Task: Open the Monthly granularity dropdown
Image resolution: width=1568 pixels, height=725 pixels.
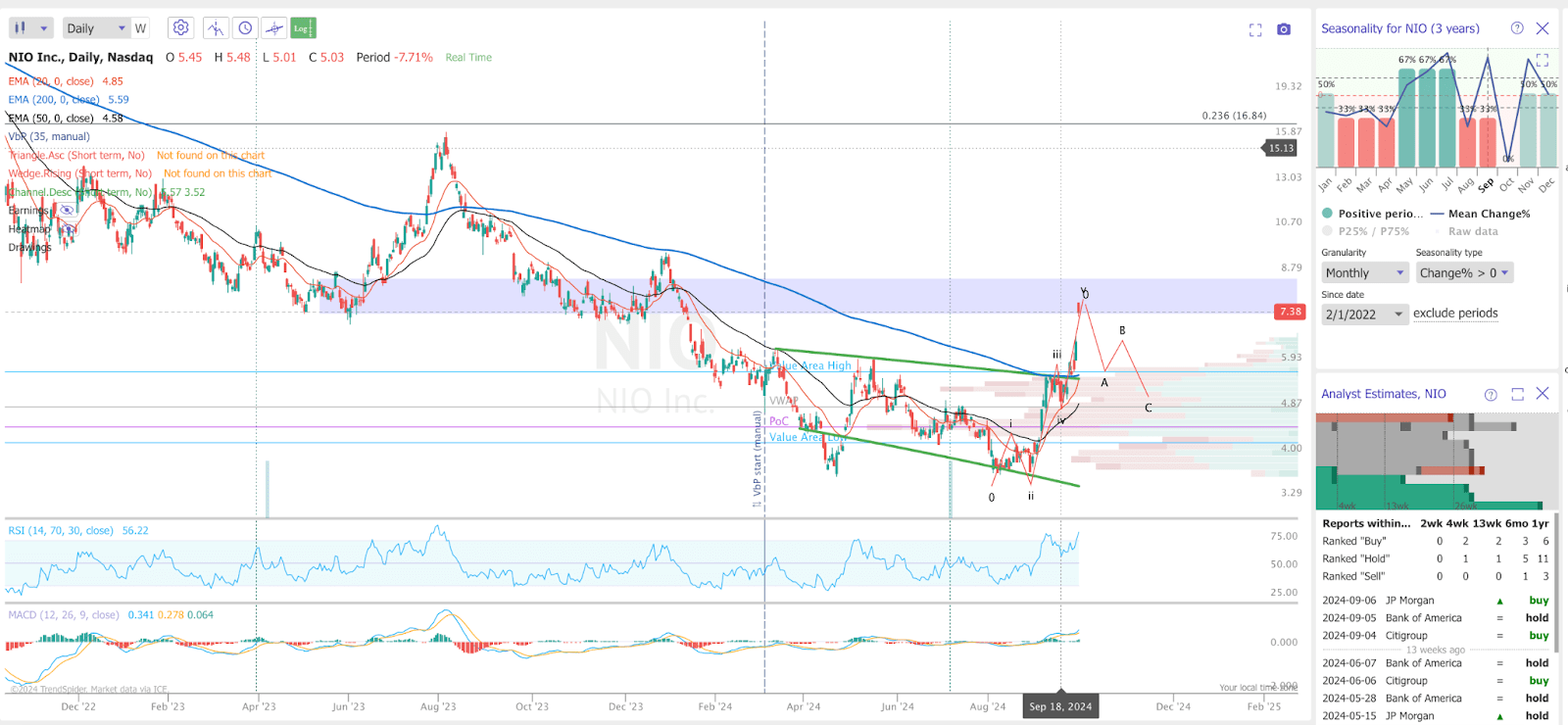Action: [1365, 273]
